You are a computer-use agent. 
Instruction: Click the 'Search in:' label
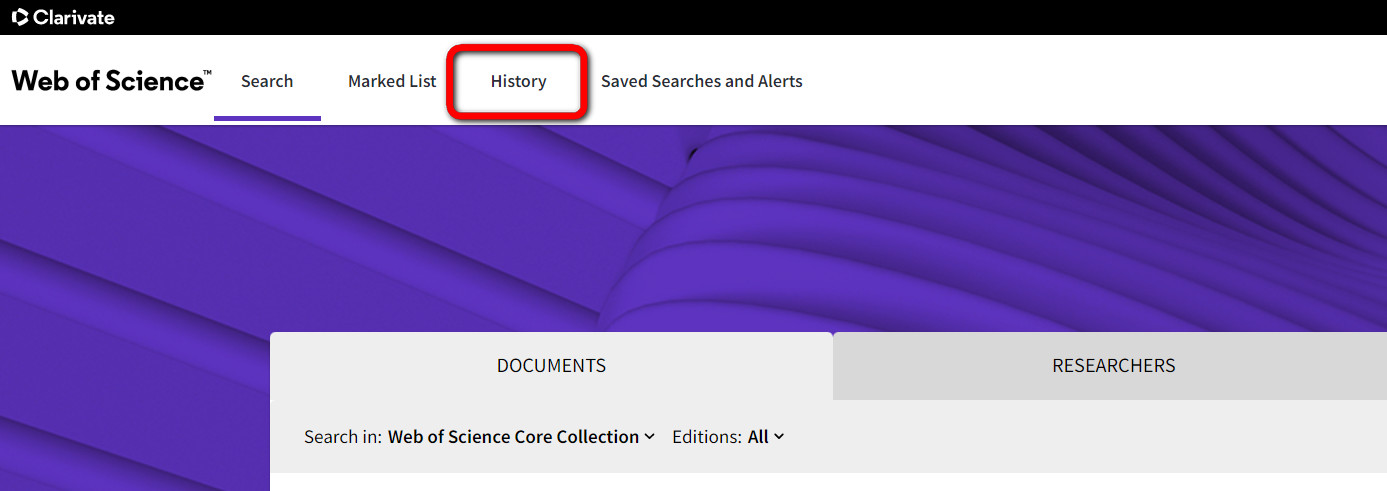[x=344, y=437]
